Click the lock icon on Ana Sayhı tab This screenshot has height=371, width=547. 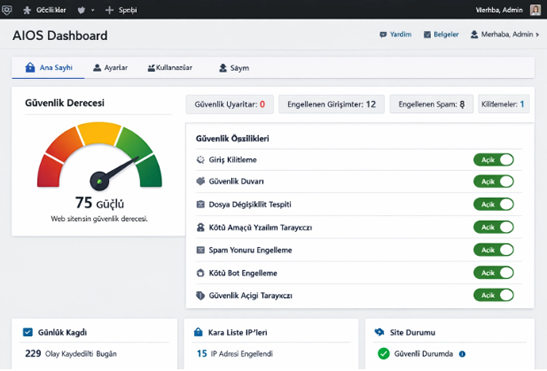click(x=30, y=67)
